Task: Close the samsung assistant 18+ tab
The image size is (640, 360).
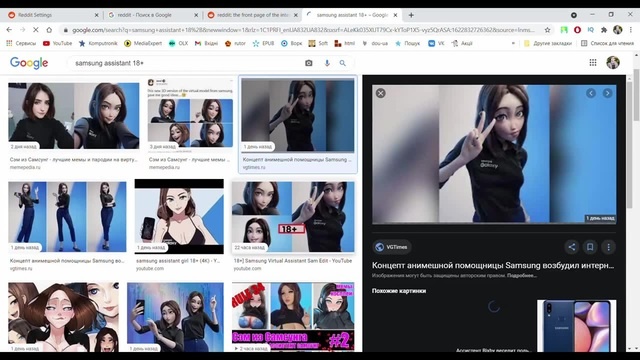Action: pos(395,15)
